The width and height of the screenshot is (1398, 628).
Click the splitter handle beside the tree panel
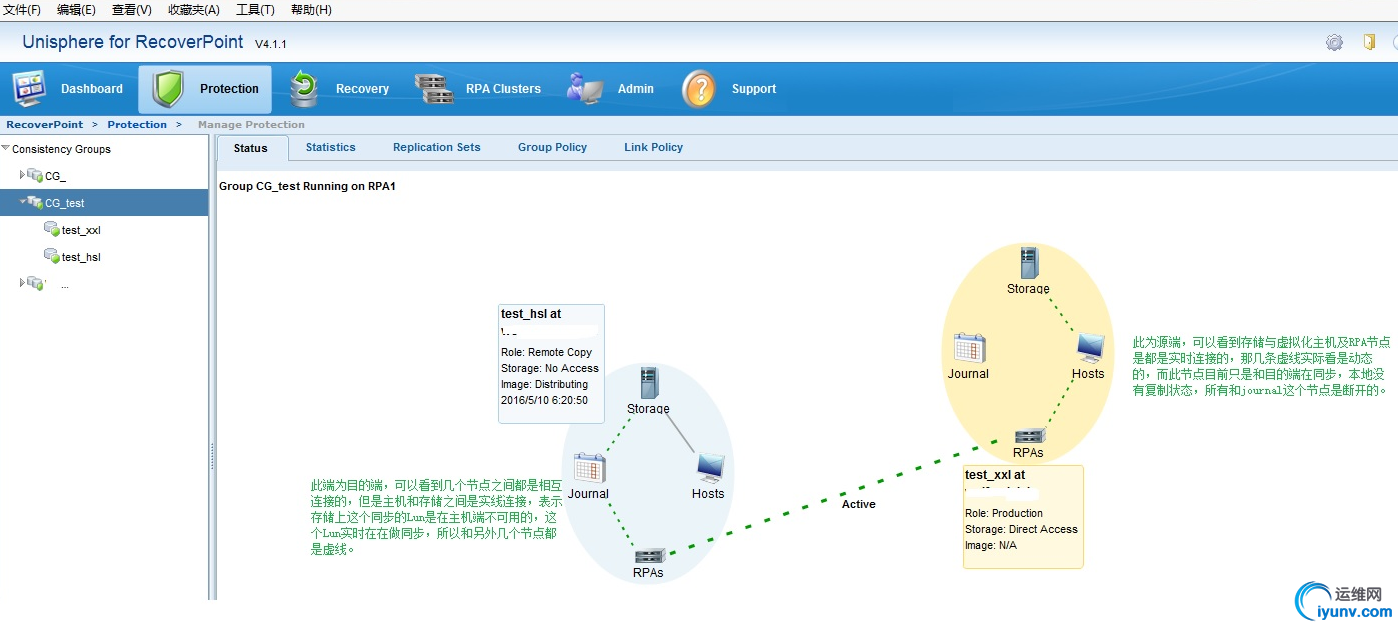point(212,457)
